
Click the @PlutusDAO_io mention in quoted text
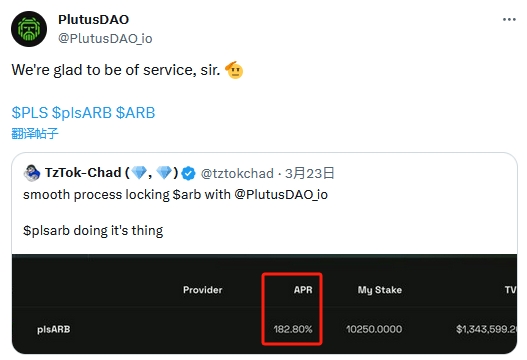[281, 195]
